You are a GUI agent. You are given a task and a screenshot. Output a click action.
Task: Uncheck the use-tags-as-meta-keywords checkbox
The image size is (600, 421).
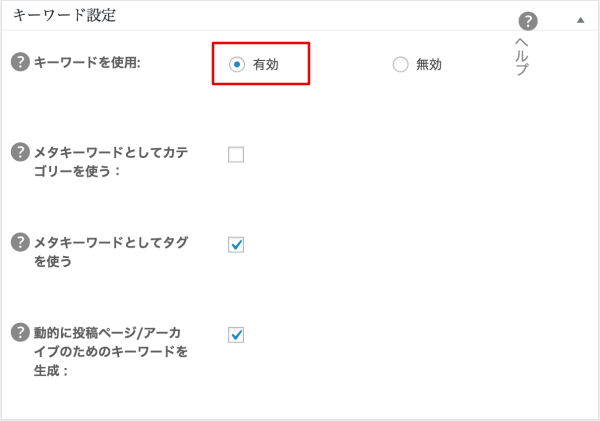coord(236,245)
